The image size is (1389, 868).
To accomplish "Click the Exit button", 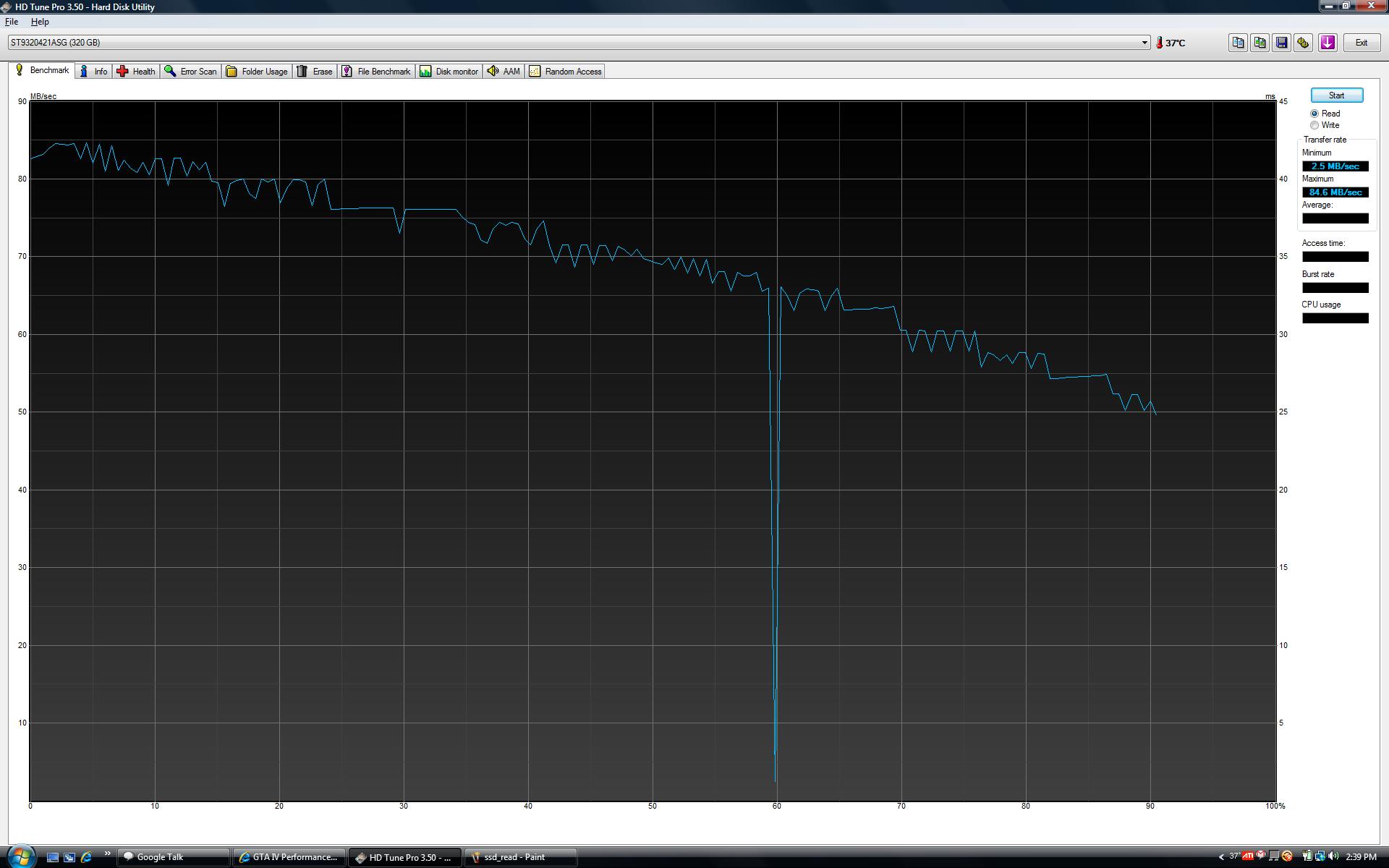I will (x=1361, y=43).
